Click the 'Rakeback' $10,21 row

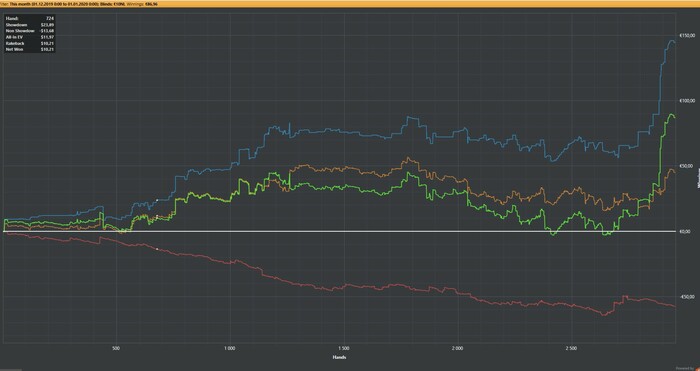point(29,43)
